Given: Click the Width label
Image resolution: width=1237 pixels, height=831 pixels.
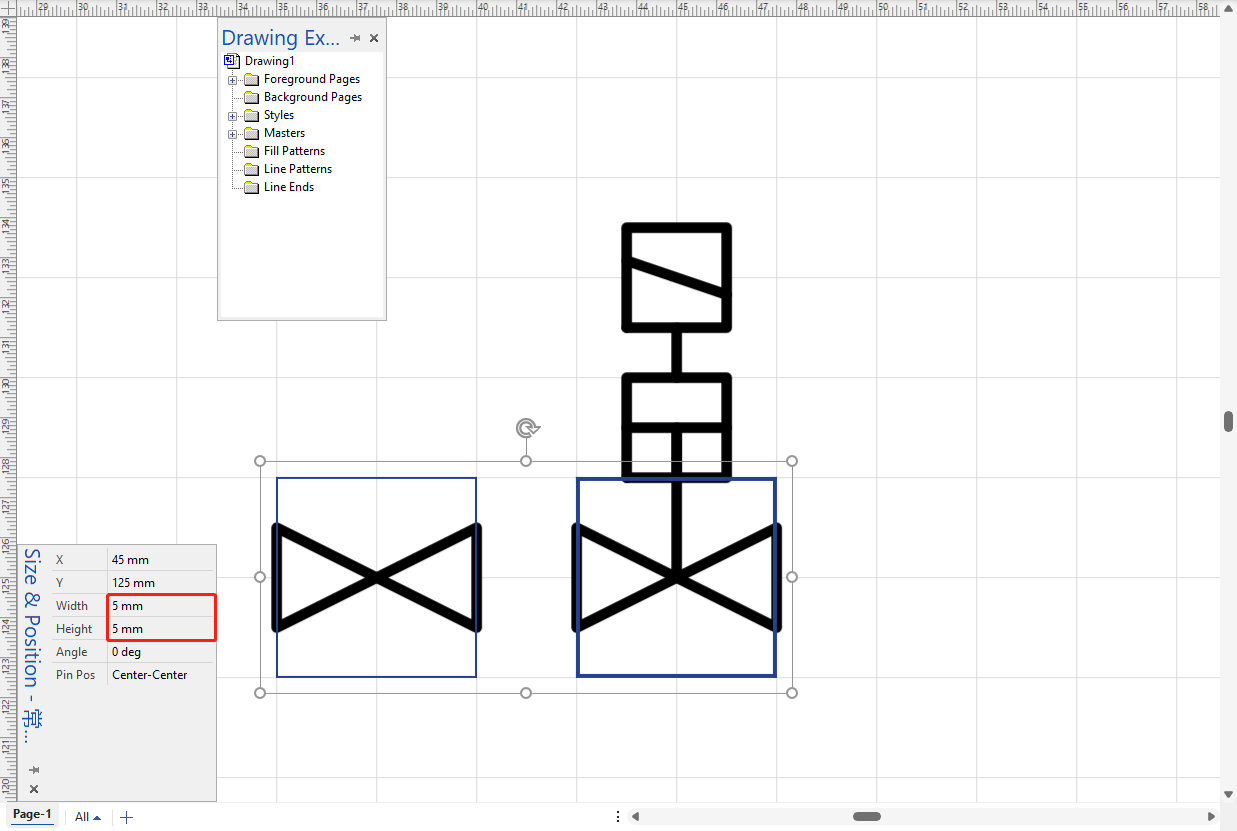Looking at the screenshot, I should tap(72, 606).
